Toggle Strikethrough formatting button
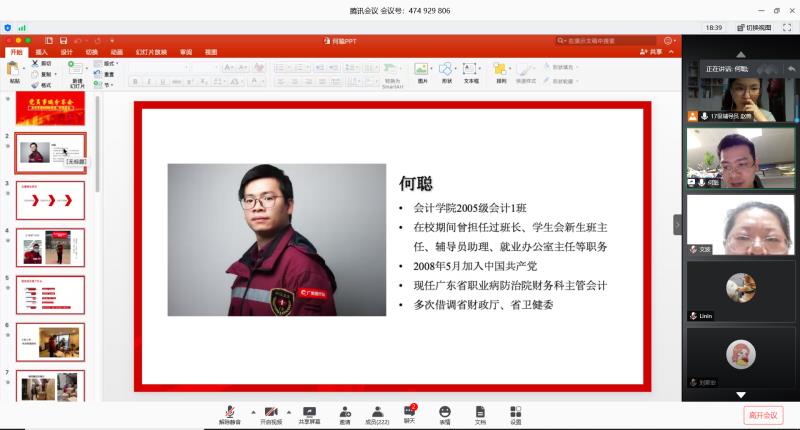This screenshot has width=800, height=430. pos(177,82)
